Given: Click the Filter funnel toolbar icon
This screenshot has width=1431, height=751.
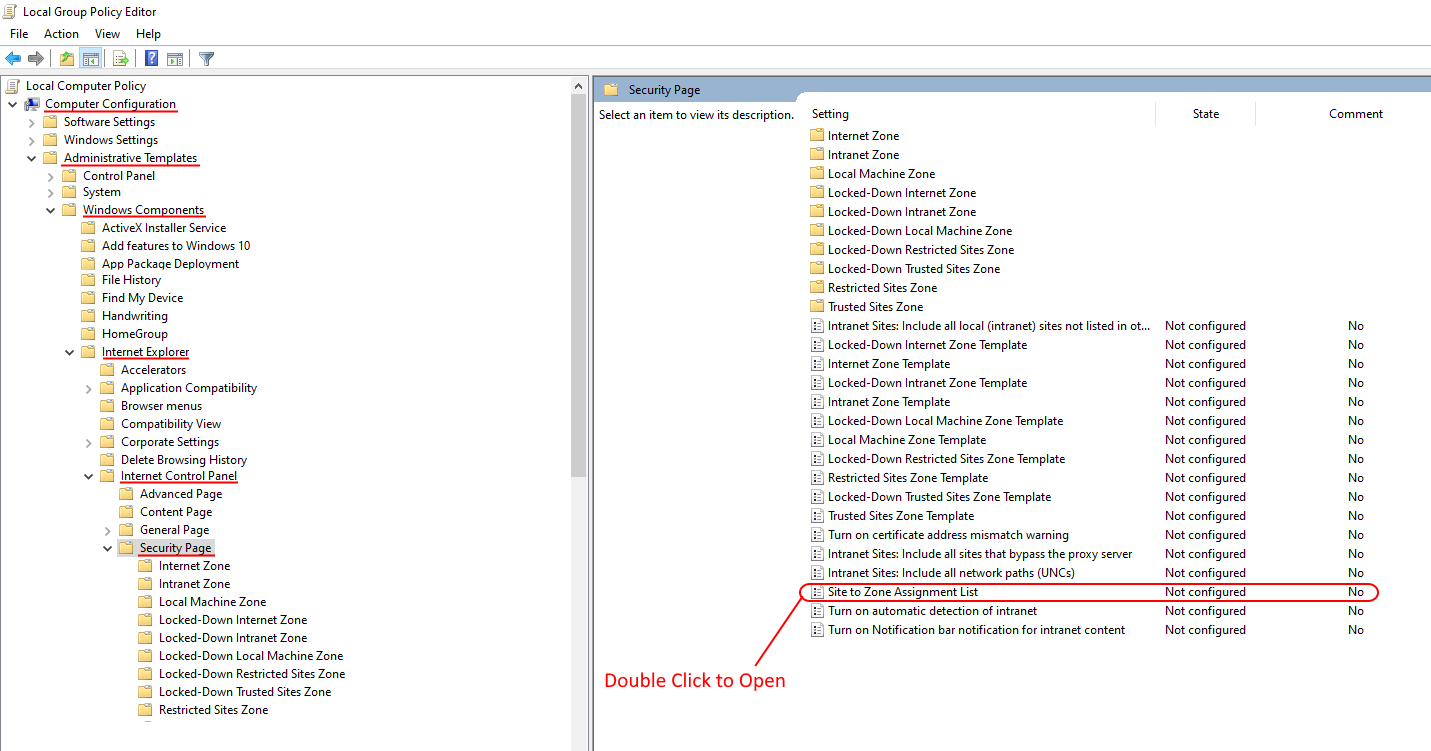Looking at the screenshot, I should [x=206, y=59].
